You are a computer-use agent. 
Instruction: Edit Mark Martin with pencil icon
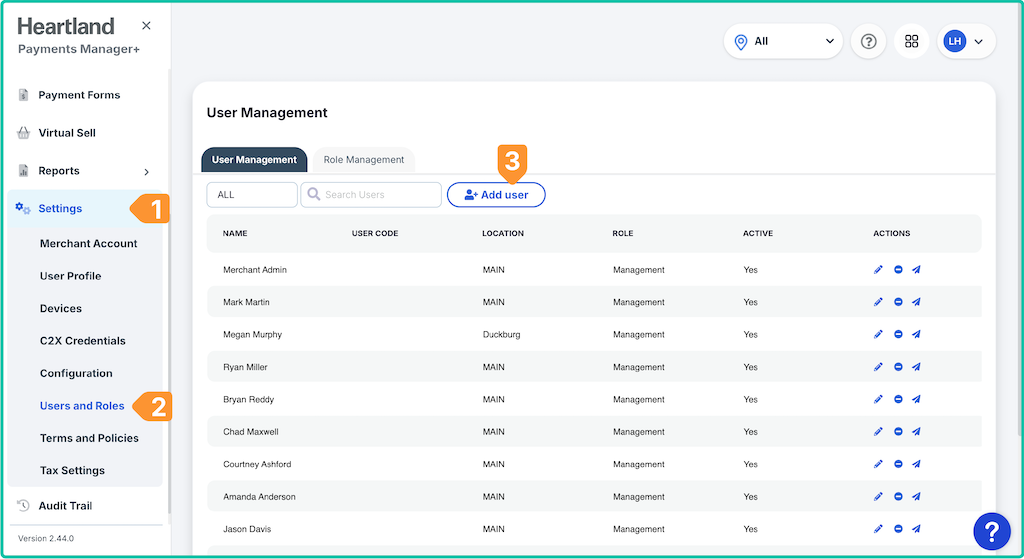coord(878,302)
